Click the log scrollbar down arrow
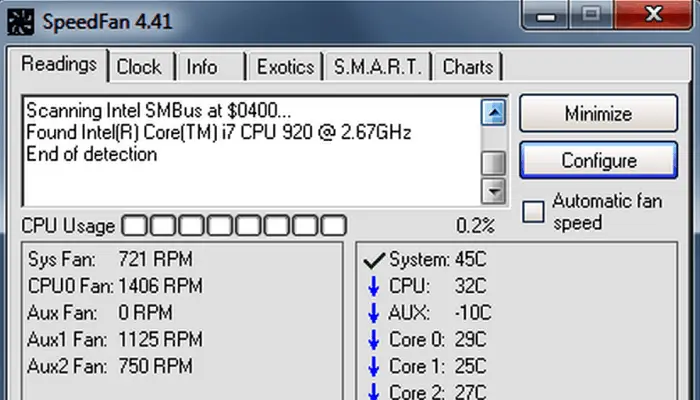This screenshot has height=400, width=700. 493,192
